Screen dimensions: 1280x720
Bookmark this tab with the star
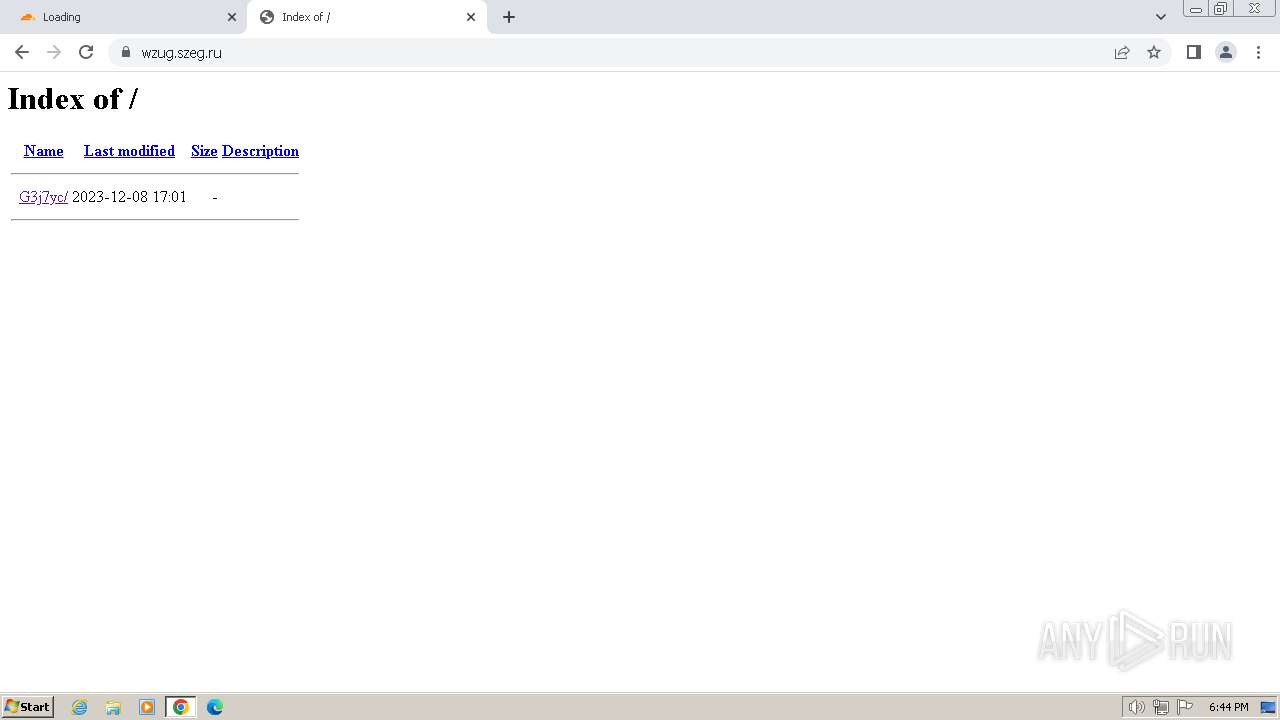point(1154,52)
